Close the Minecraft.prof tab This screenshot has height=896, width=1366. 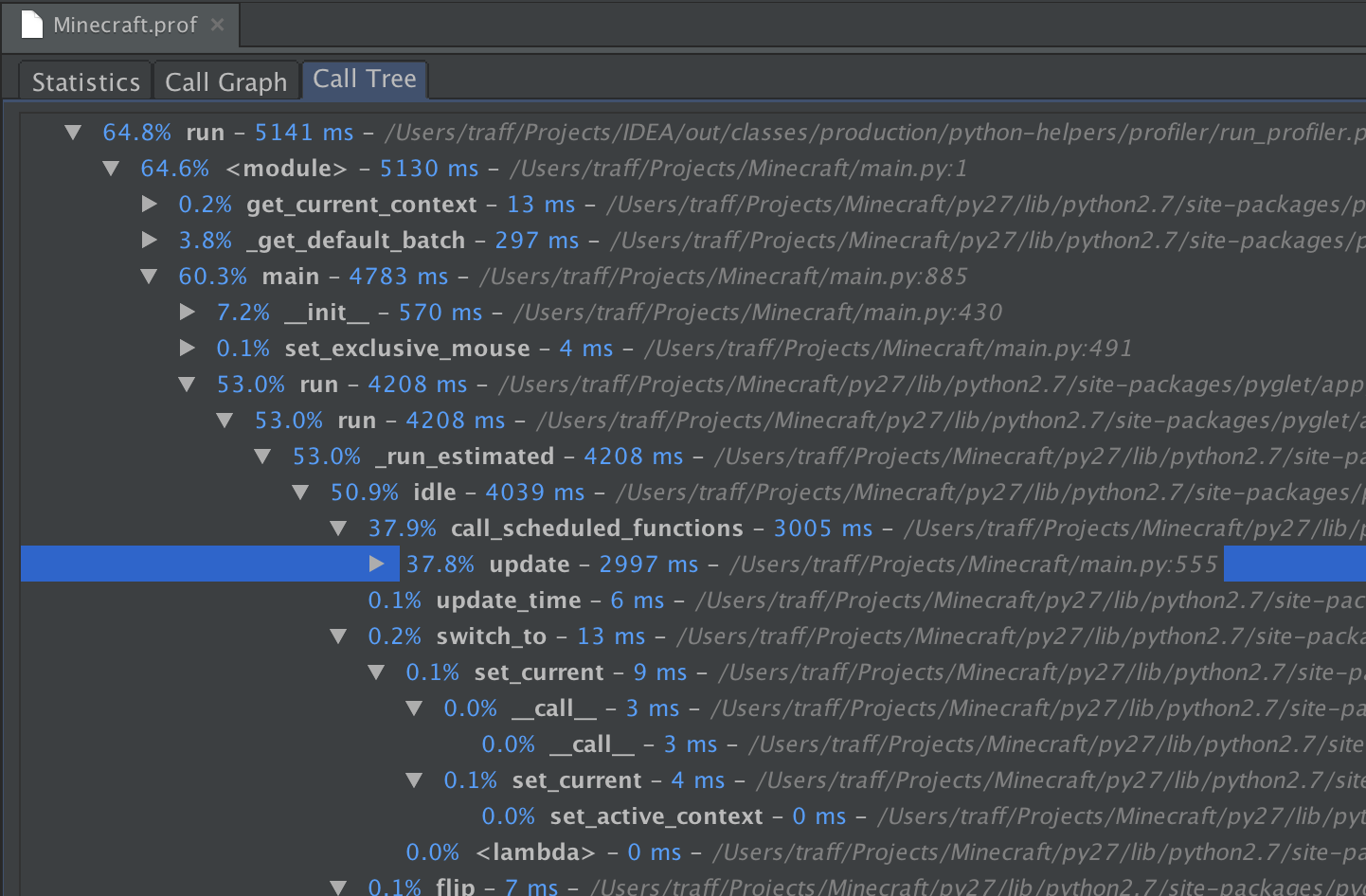coord(217,25)
